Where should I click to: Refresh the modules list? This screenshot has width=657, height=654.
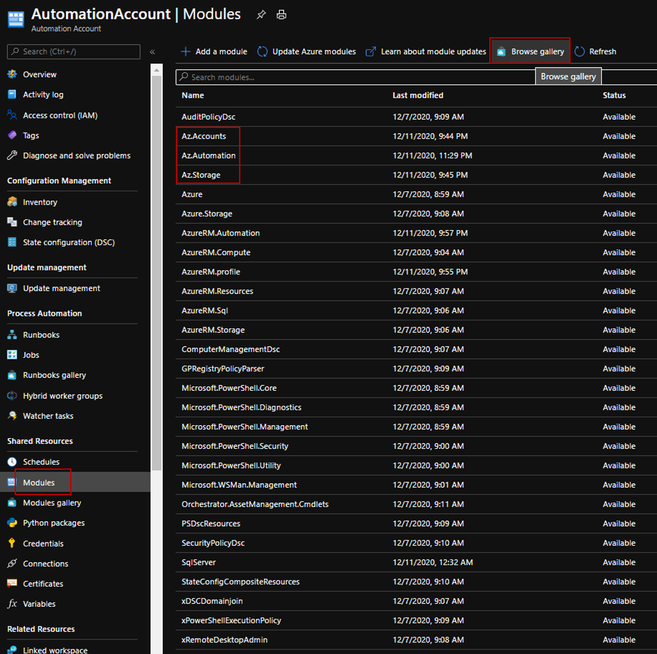(595, 52)
